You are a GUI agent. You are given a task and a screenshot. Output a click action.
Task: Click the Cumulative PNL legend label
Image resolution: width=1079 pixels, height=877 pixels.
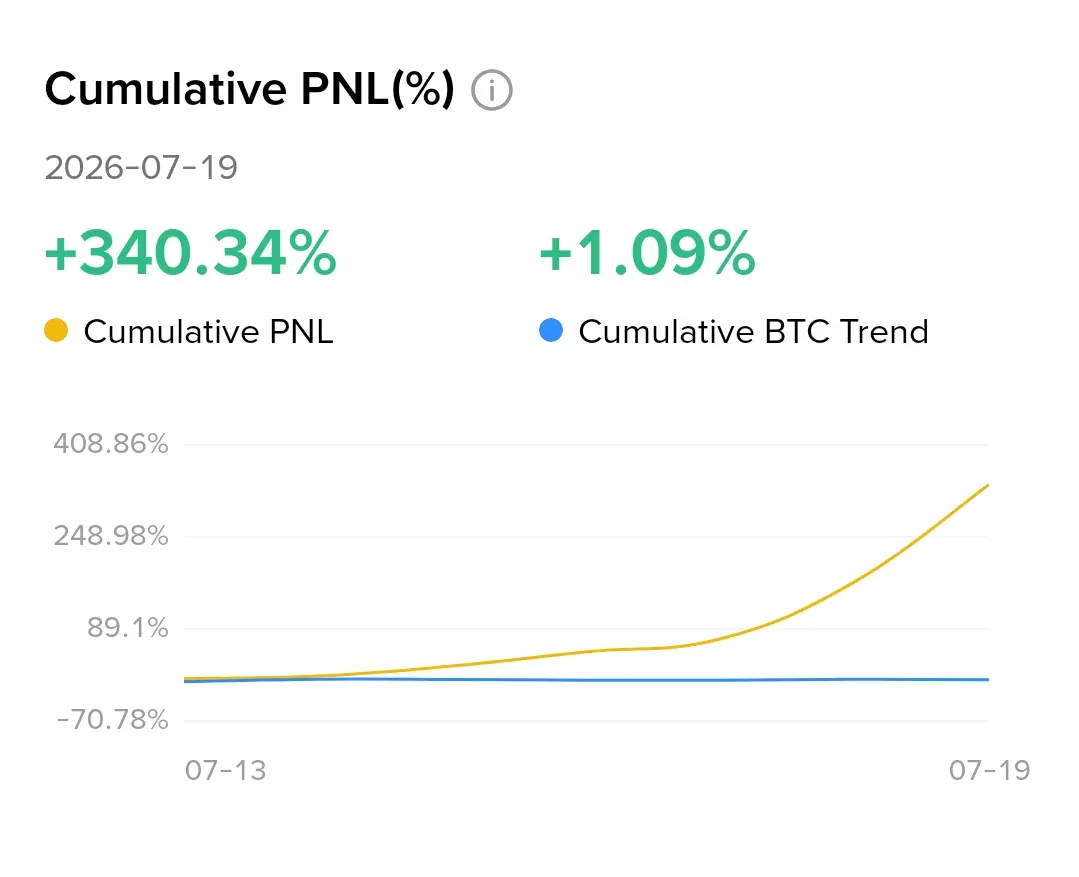pyautogui.click(x=209, y=332)
